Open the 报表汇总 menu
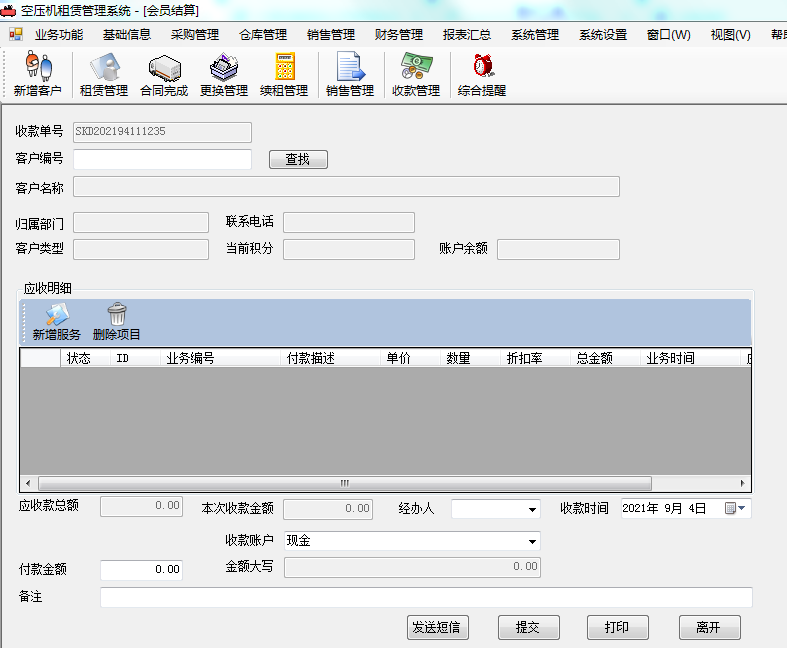The height and width of the screenshot is (648, 787). click(x=466, y=35)
